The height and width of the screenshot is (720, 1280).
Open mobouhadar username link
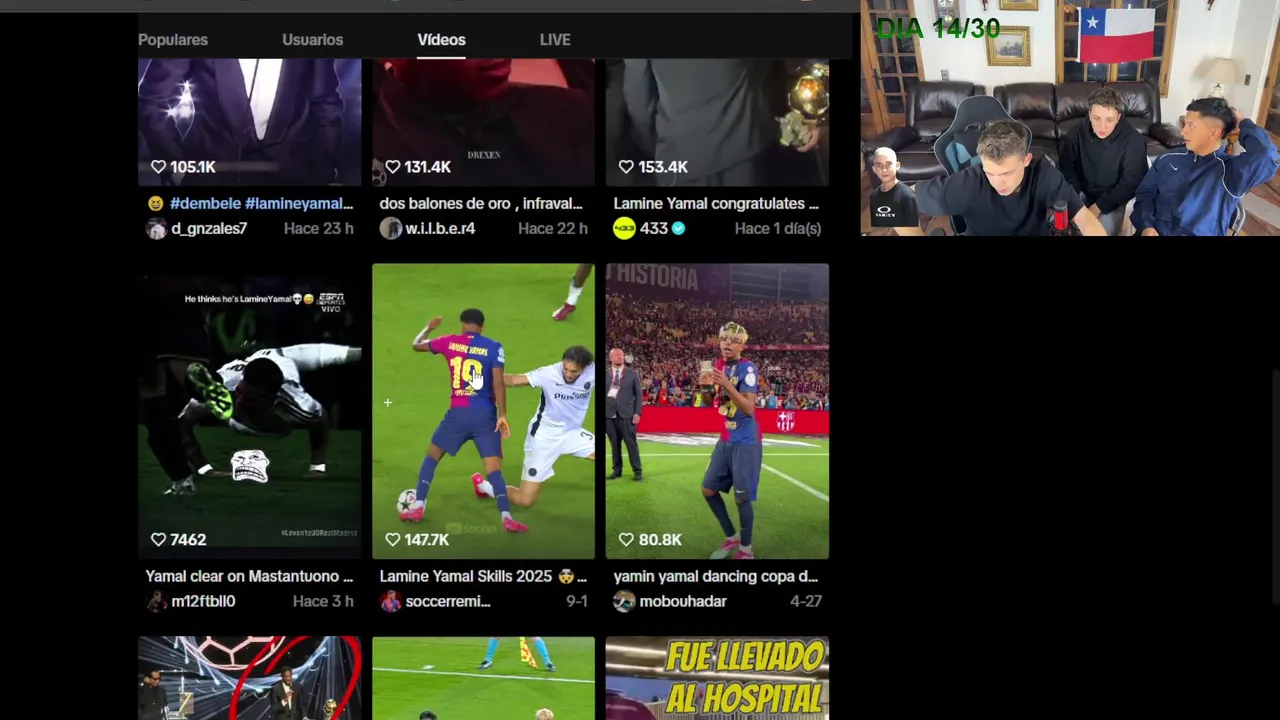683,601
